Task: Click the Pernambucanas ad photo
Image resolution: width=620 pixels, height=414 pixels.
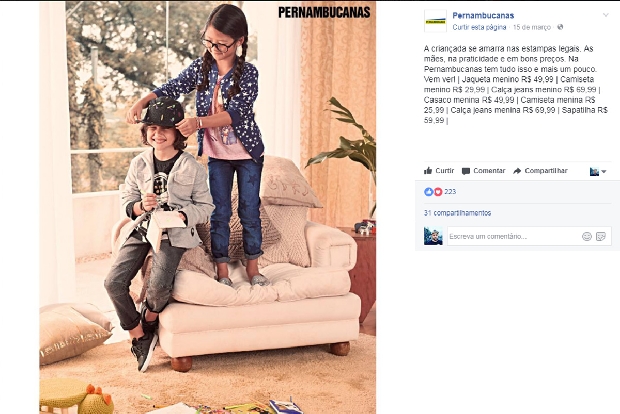Action: point(208,208)
